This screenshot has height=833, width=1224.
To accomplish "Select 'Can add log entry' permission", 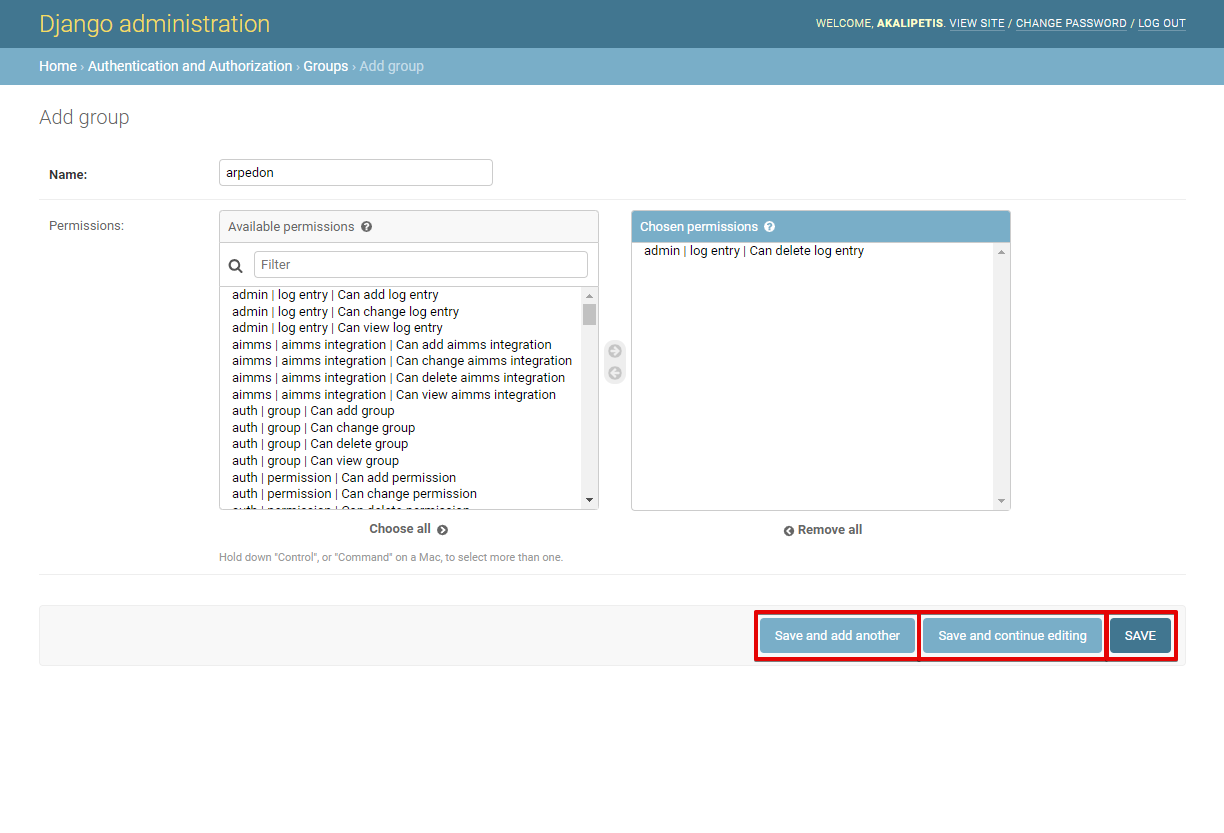I will [x=401, y=295].
